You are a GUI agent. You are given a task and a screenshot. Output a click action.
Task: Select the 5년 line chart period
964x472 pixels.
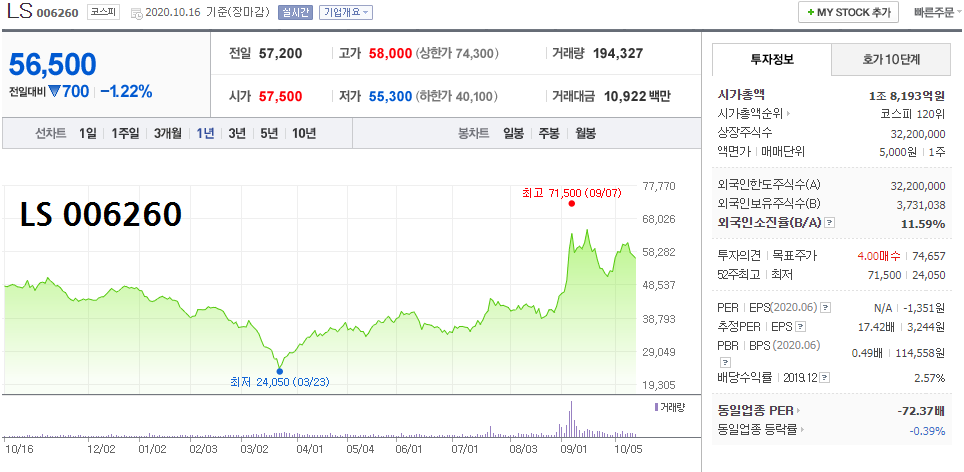click(x=269, y=133)
